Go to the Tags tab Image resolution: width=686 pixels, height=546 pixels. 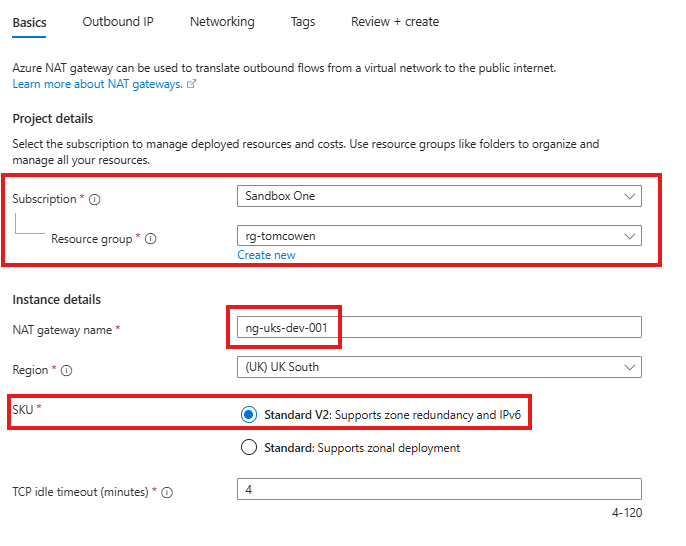coord(302,21)
